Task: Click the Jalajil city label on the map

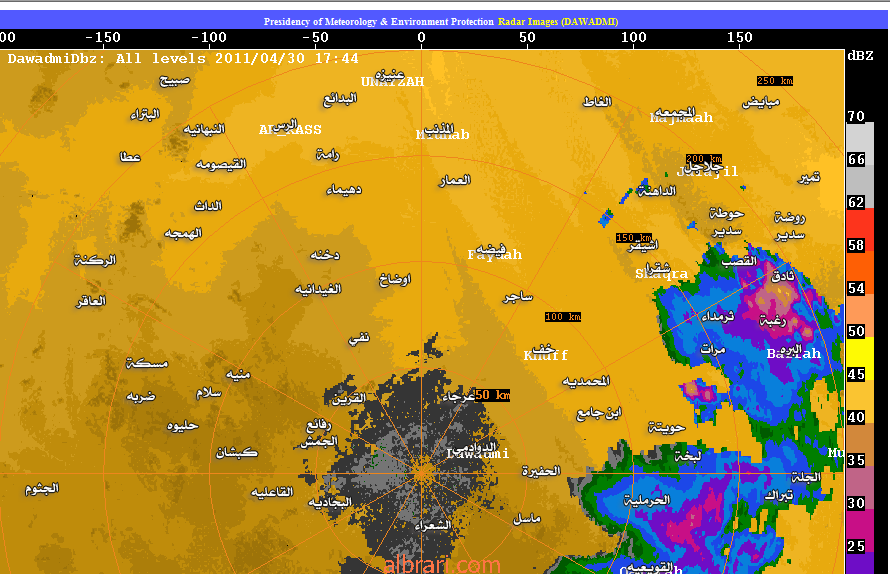Action: click(x=708, y=171)
